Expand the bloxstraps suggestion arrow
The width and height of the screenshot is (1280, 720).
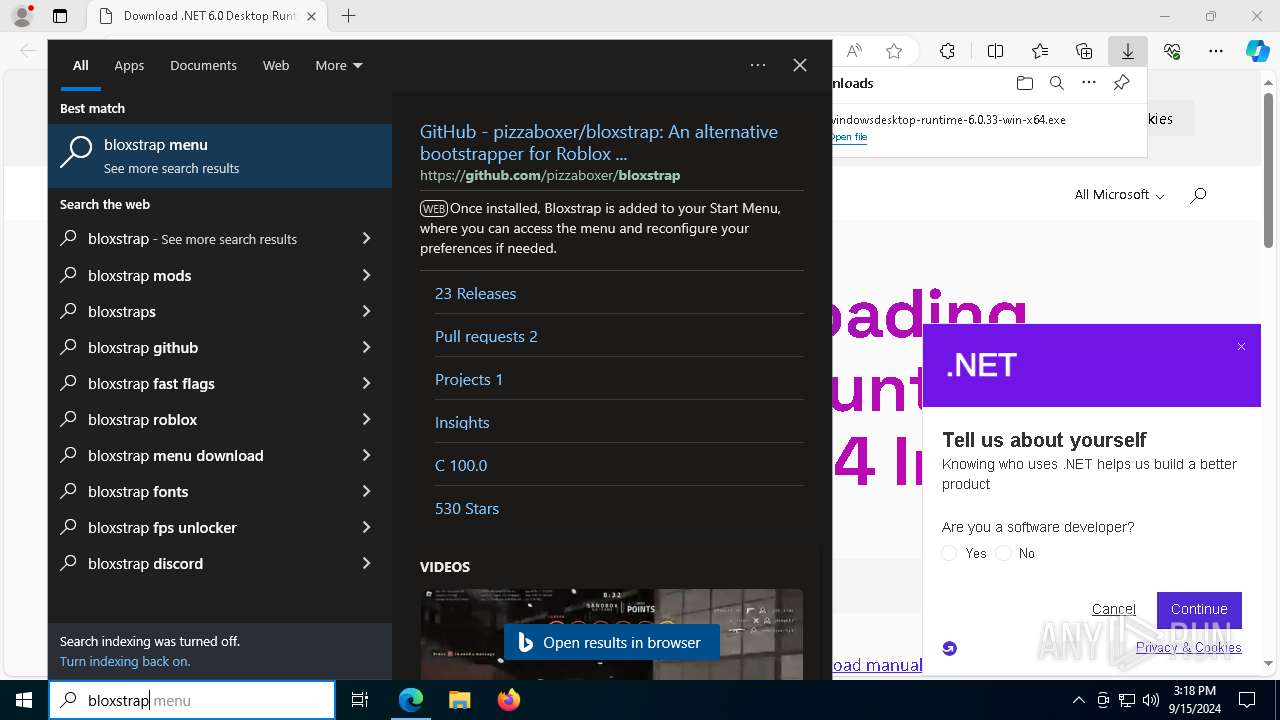click(366, 311)
